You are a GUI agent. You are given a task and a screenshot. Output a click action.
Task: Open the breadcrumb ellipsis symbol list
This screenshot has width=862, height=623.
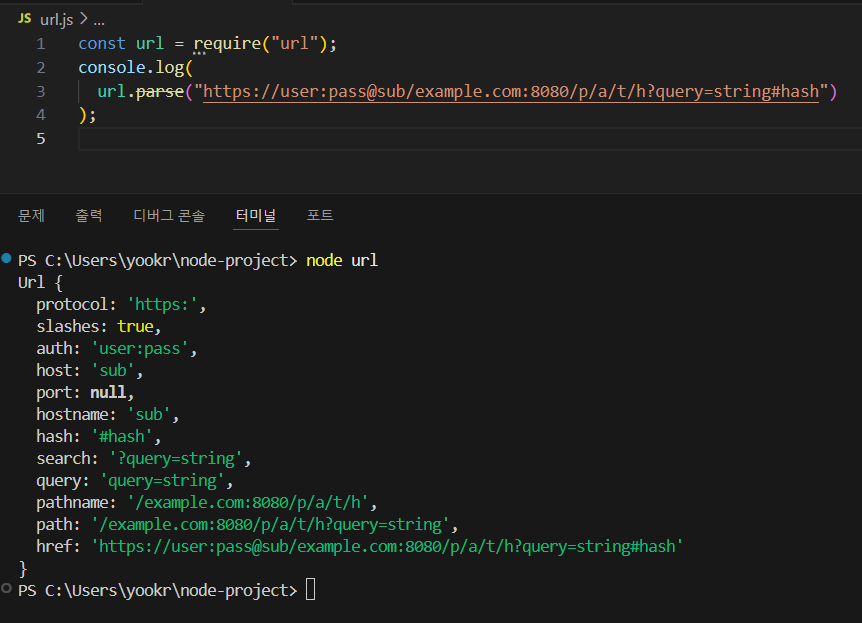pos(99,22)
